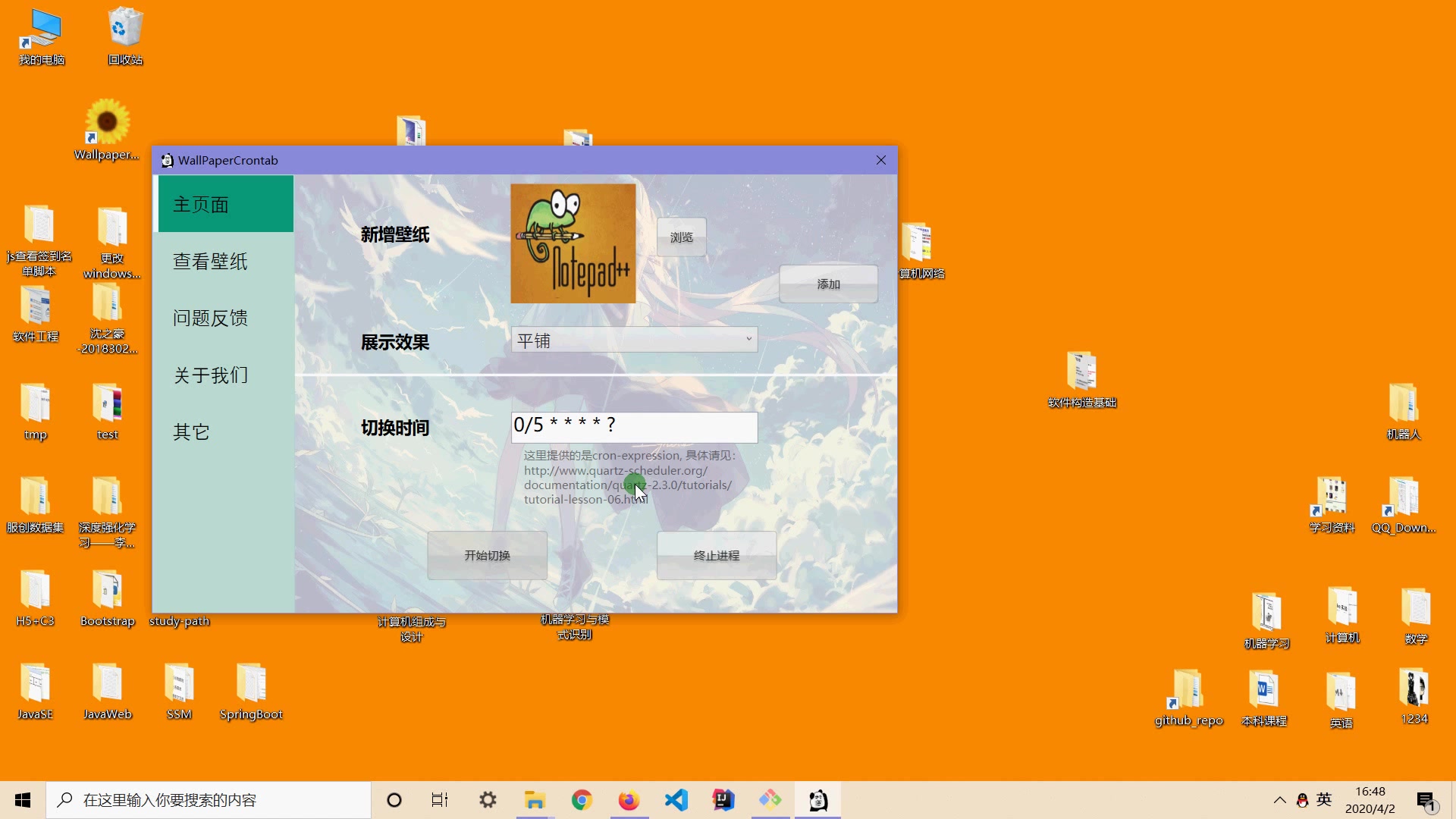This screenshot has height=819, width=1456.
Task: Click the taskbar search box
Action: (x=209, y=800)
